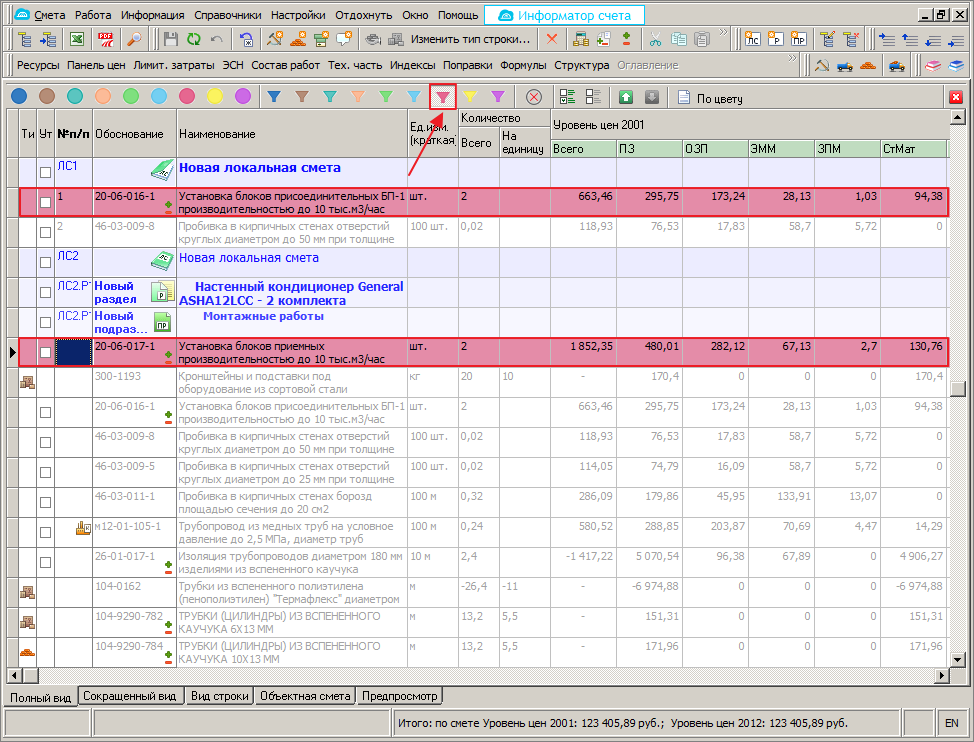Select the yellow color circle swatch

coord(214,97)
